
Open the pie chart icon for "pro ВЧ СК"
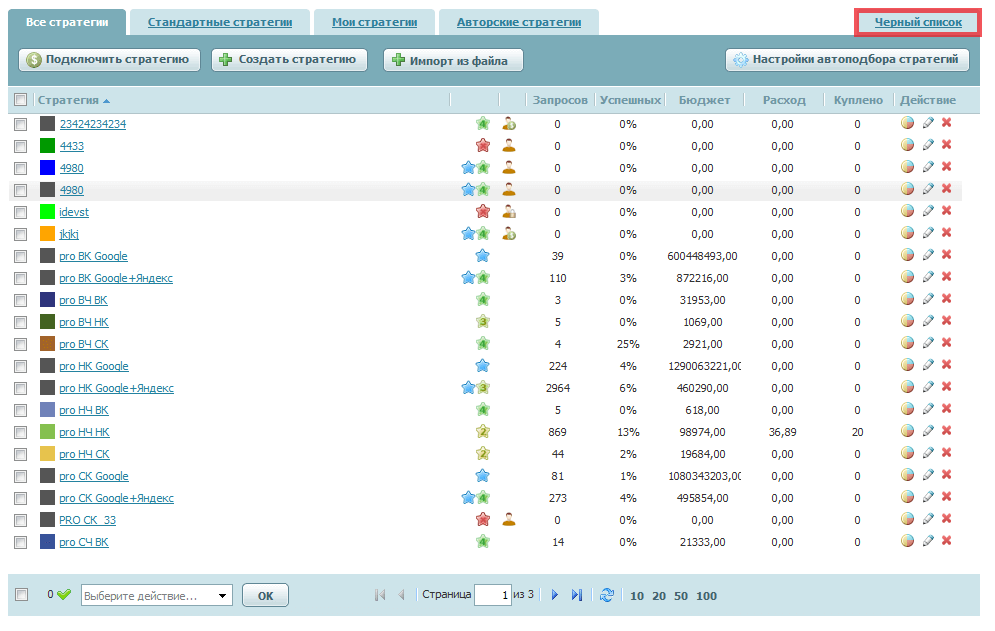coord(907,343)
